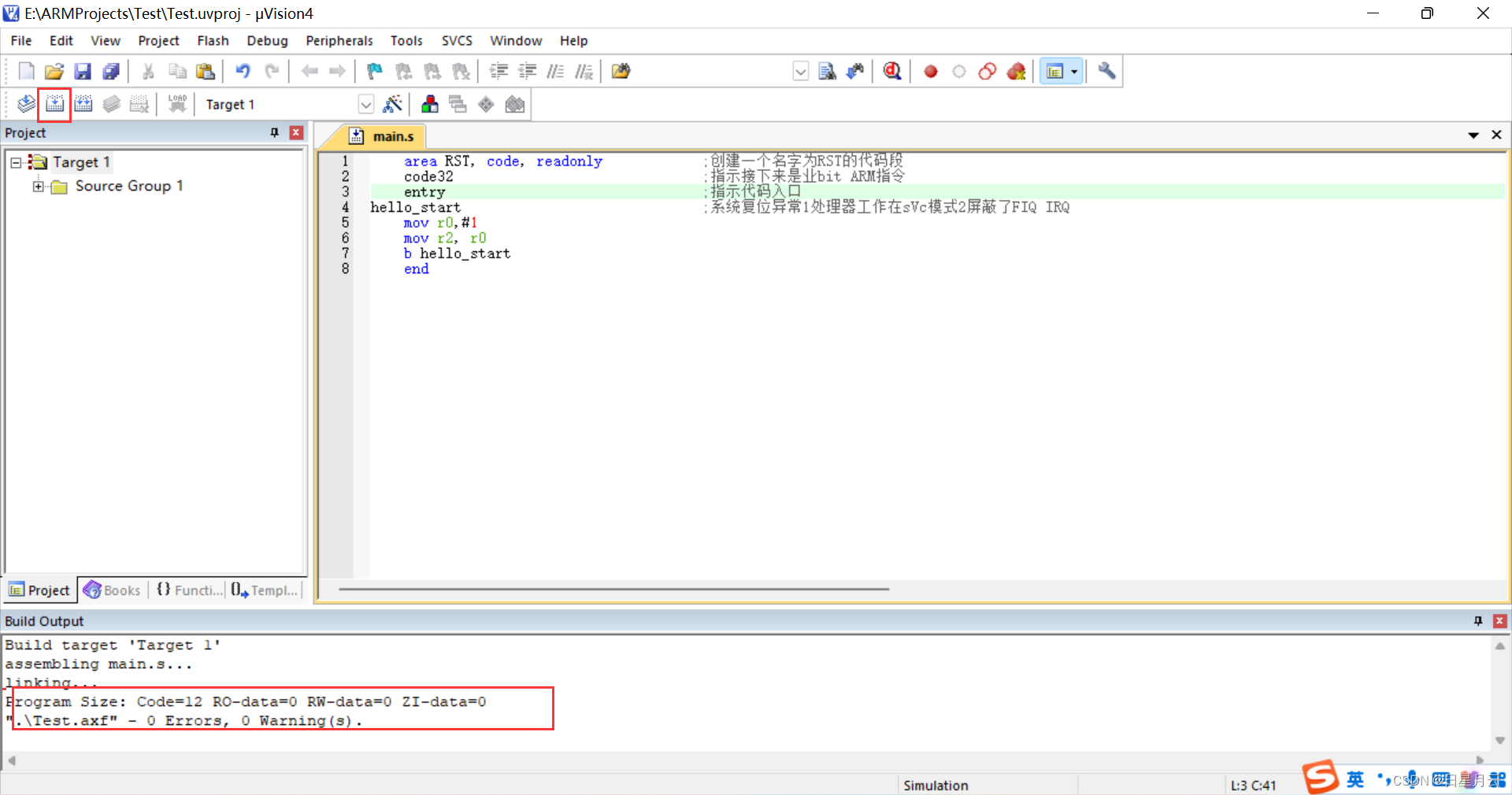The width and height of the screenshot is (1512, 795).
Task: Switch to the Books tab
Action: (113, 590)
